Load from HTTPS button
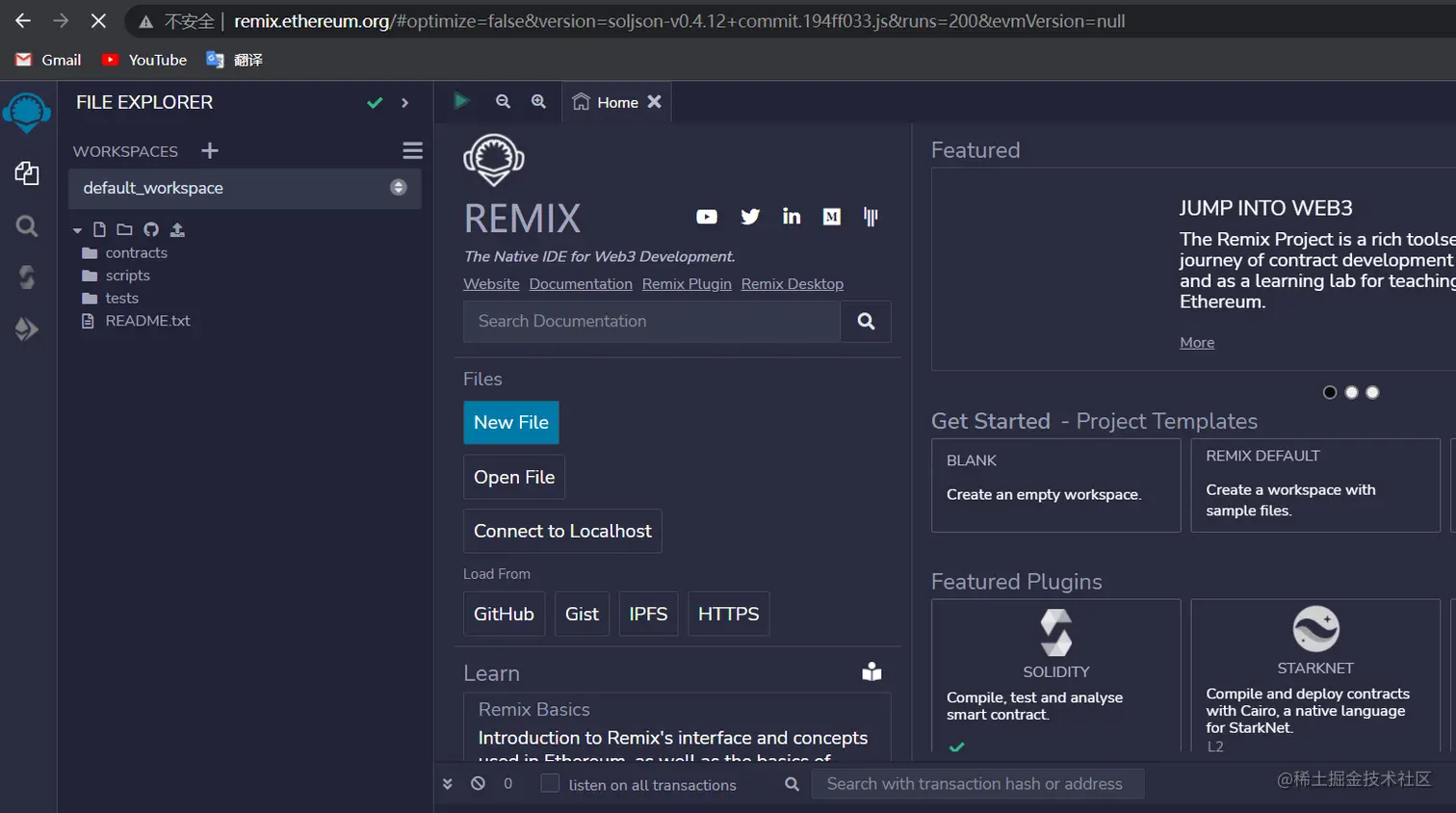Viewport: 1456px width, 813px height. (728, 614)
